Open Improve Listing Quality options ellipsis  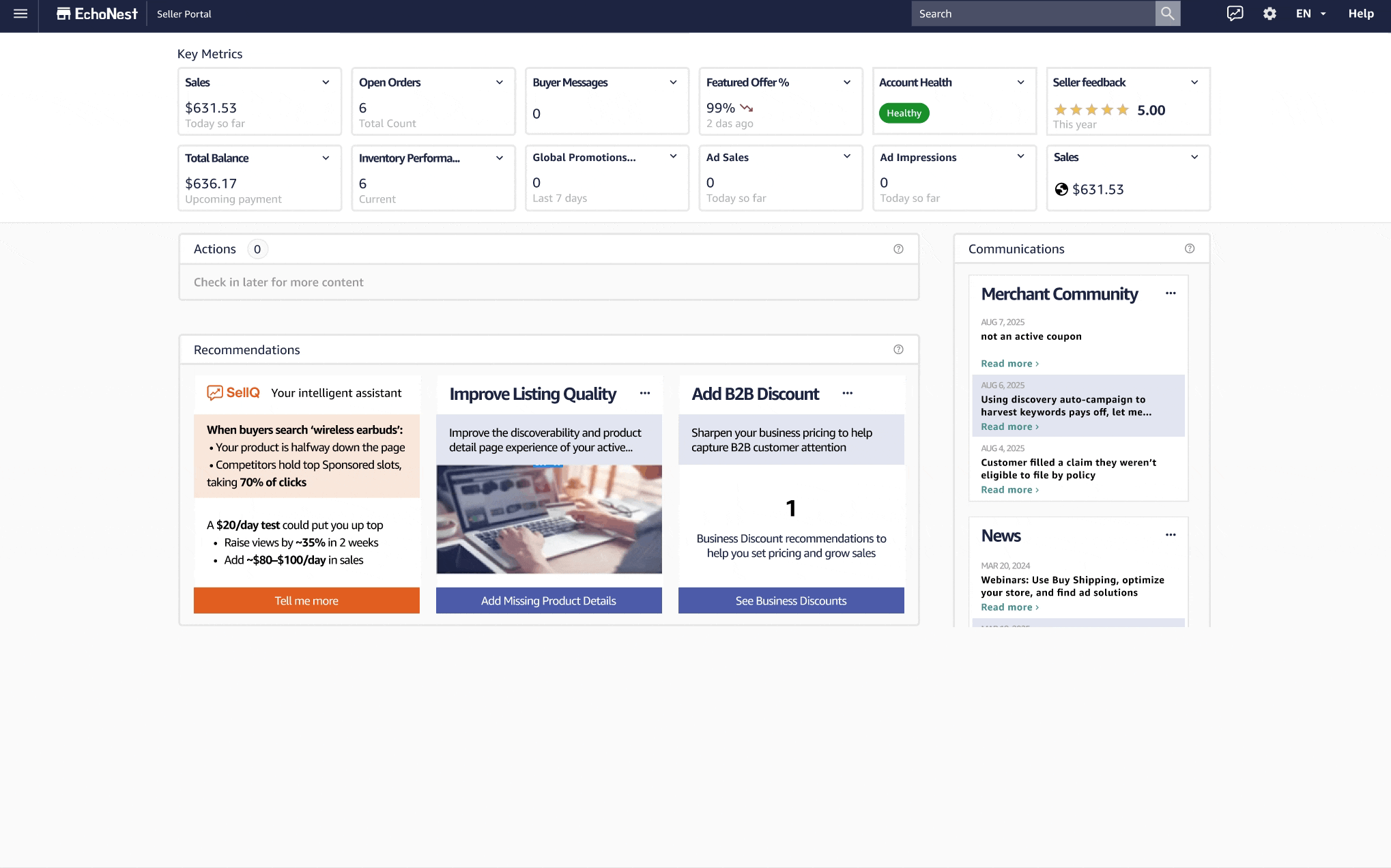[x=645, y=393]
